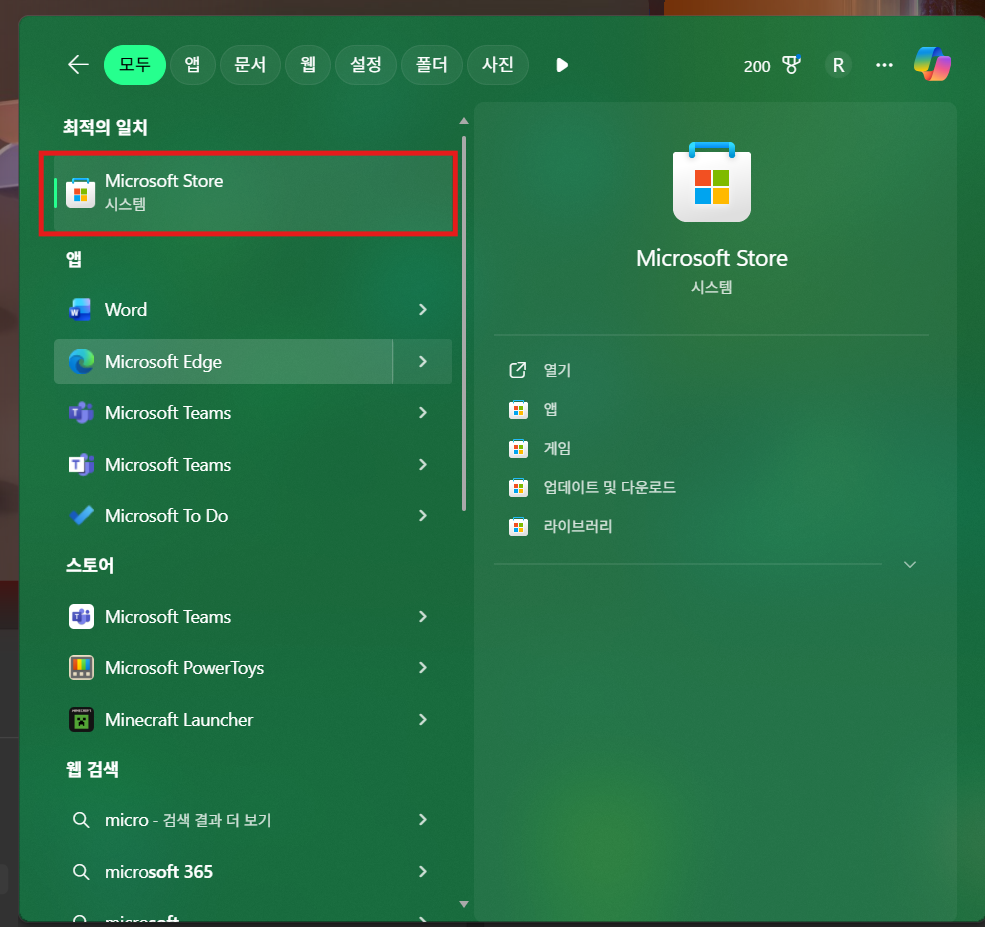Switch to the 앱 filter tab
This screenshot has width=985, height=927.
click(191, 65)
